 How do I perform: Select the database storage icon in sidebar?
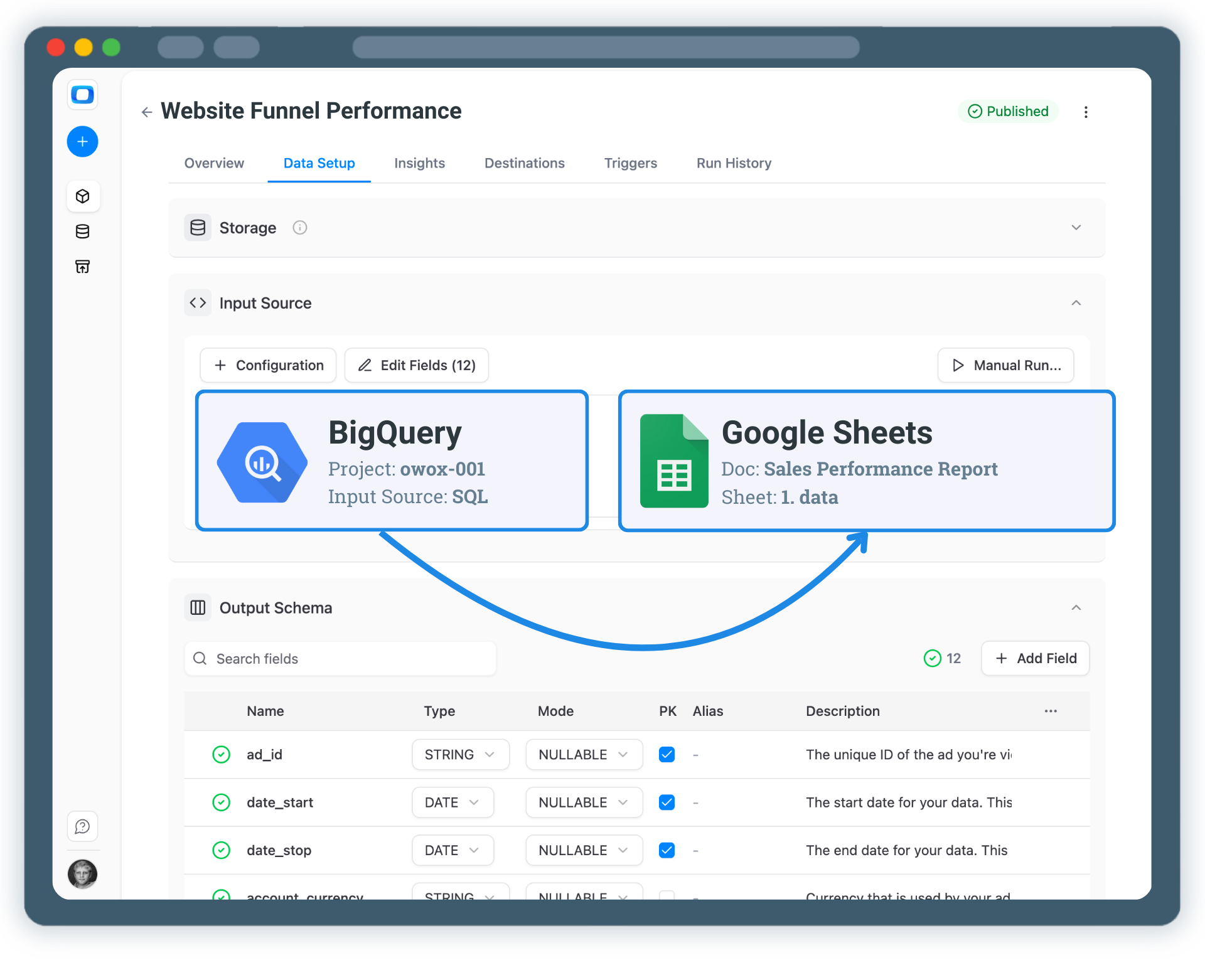[x=82, y=231]
